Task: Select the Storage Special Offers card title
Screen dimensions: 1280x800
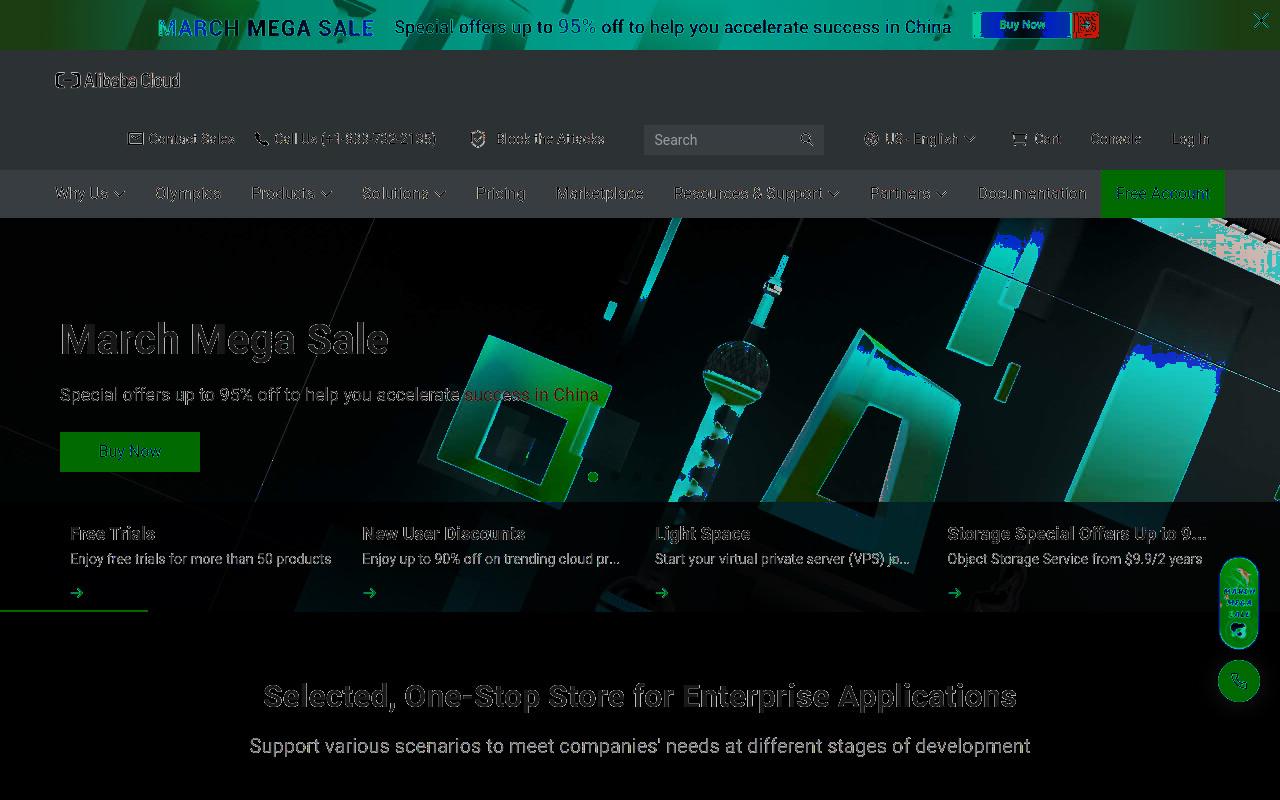Action: tap(1077, 534)
